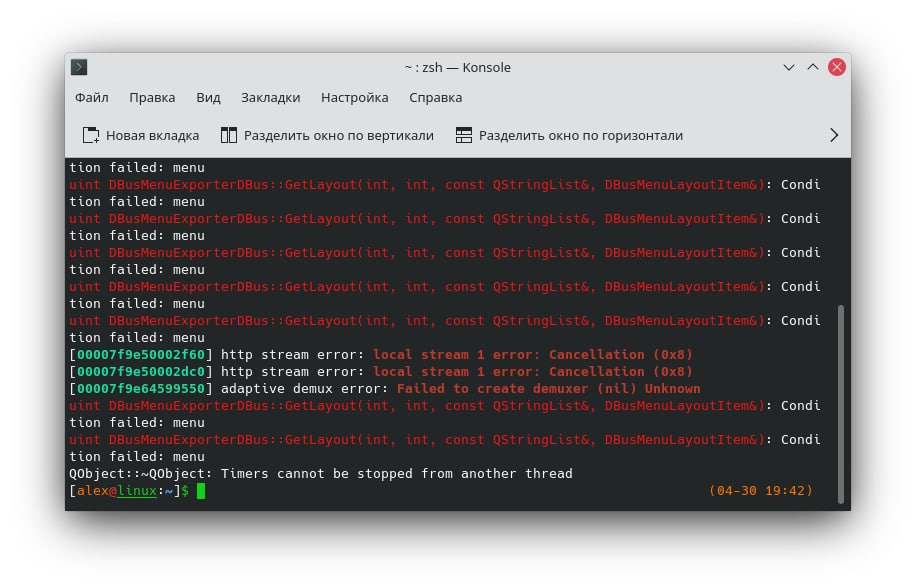Open the Правка menu
This screenshot has height=588, width=916.
(x=152, y=98)
